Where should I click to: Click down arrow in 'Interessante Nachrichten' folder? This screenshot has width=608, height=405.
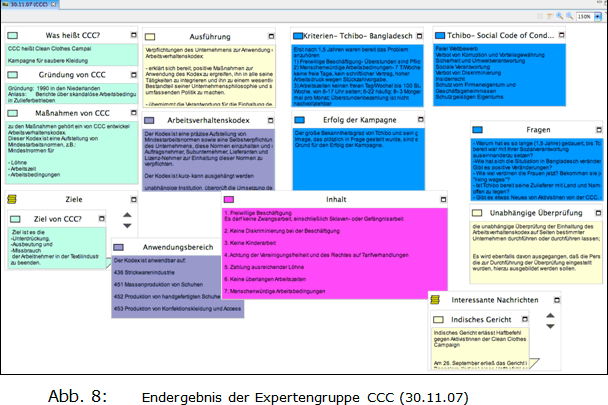[550, 326]
